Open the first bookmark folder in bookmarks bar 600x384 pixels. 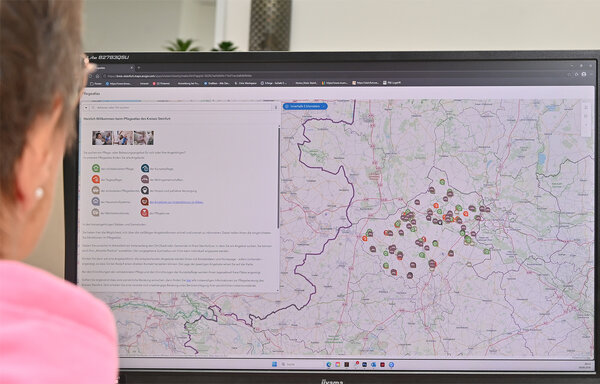click(x=96, y=83)
